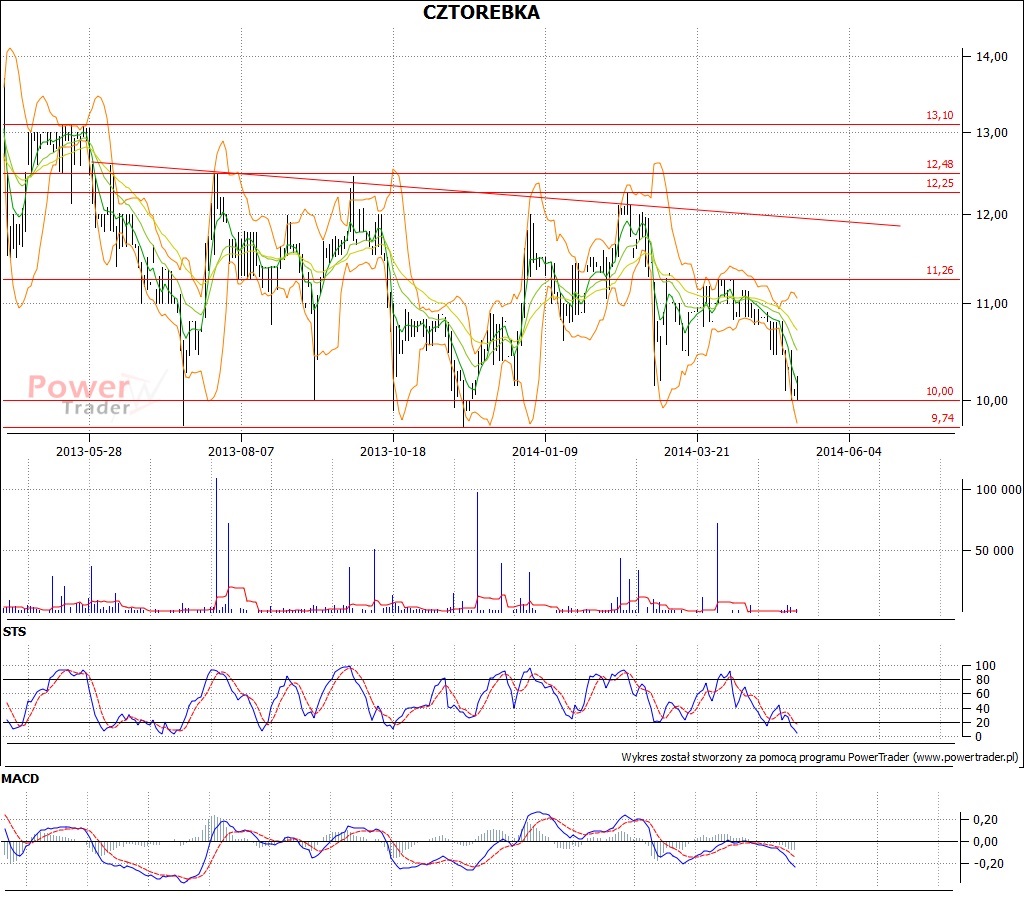Click the CZTOREBKA chart title

(481, 12)
